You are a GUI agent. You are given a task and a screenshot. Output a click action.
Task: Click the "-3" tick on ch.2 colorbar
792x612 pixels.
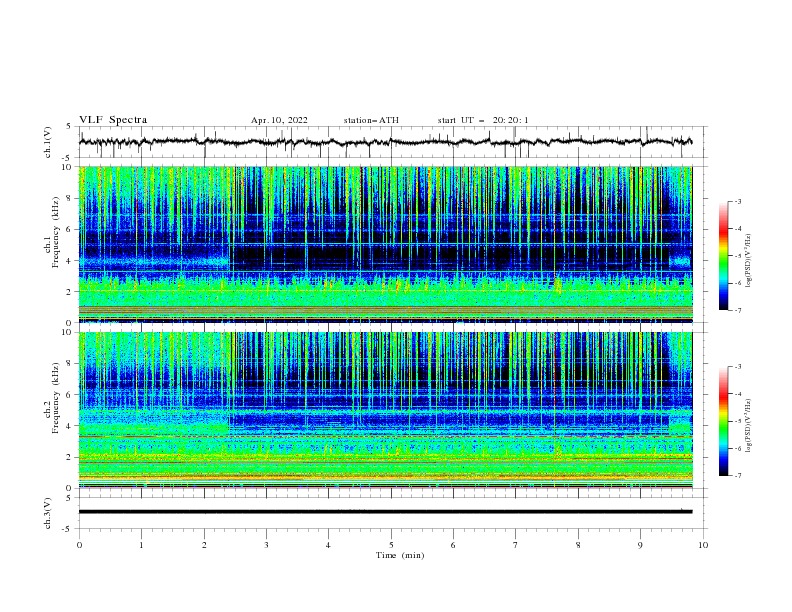(x=738, y=367)
